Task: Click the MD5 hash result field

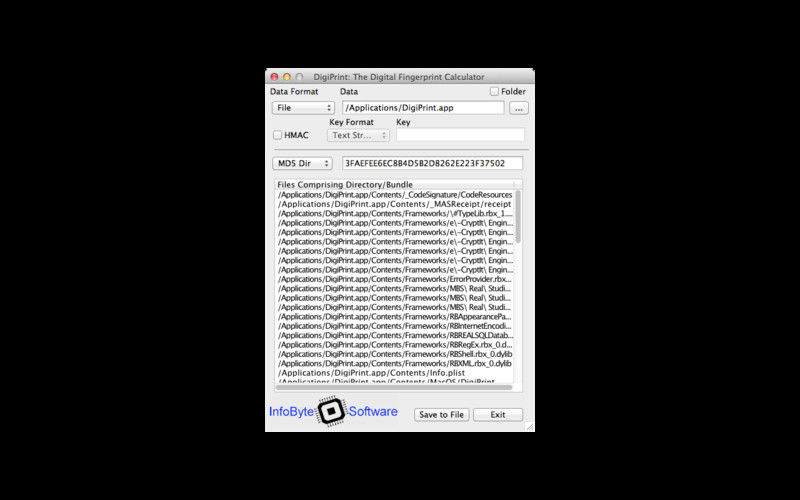Action: (432, 163)
